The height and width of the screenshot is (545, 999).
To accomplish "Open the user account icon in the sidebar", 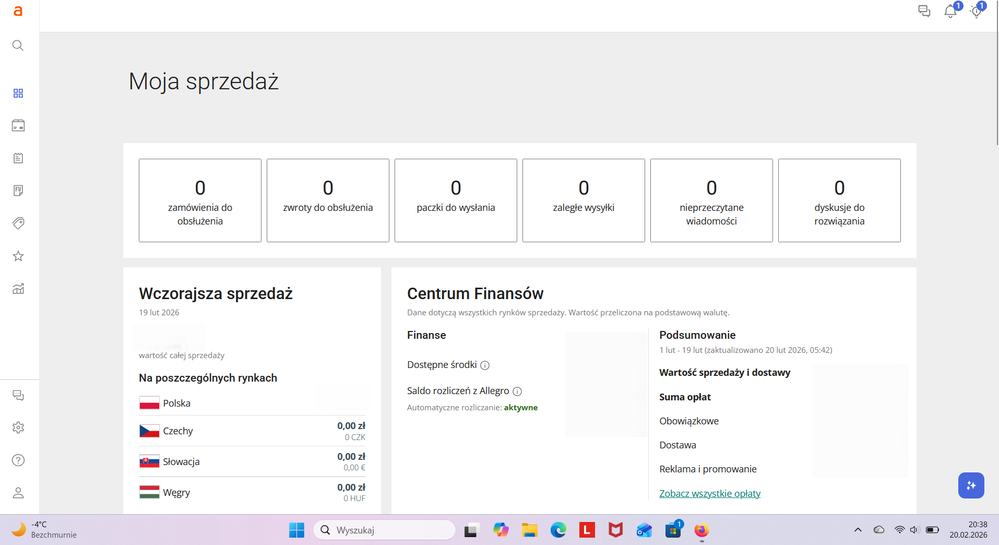I will coord(18,493).
